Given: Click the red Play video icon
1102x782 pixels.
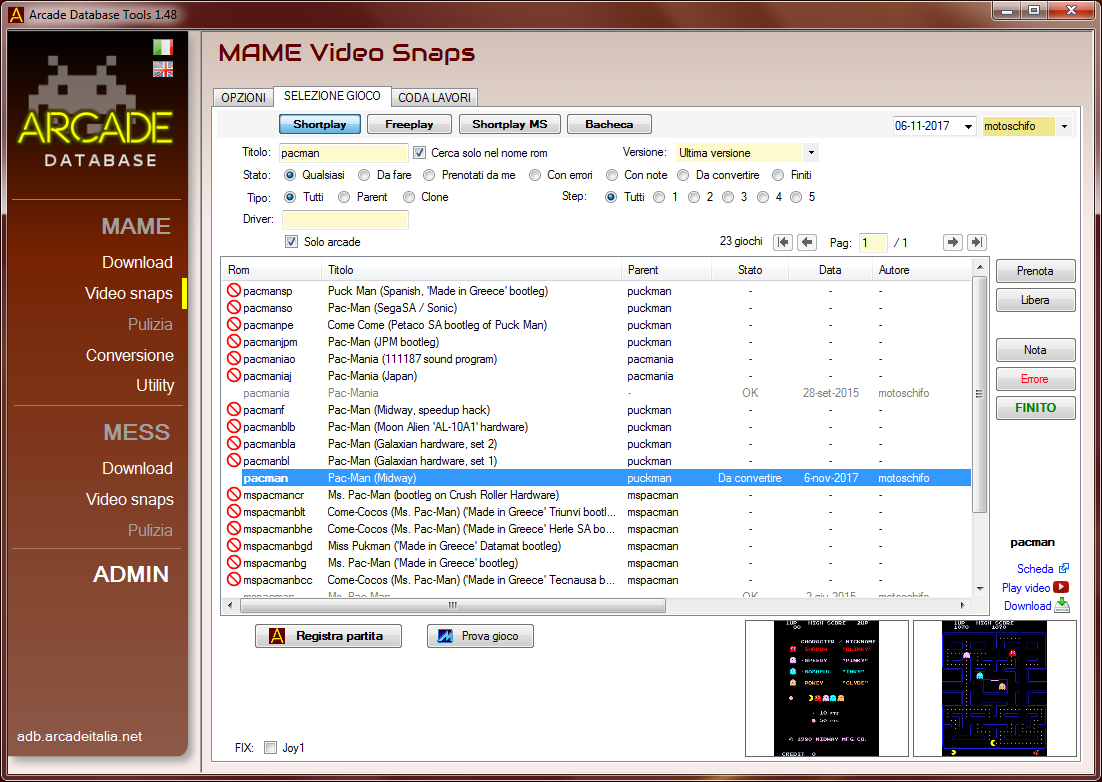Looking at the screenshot, I should (1061, 587).
